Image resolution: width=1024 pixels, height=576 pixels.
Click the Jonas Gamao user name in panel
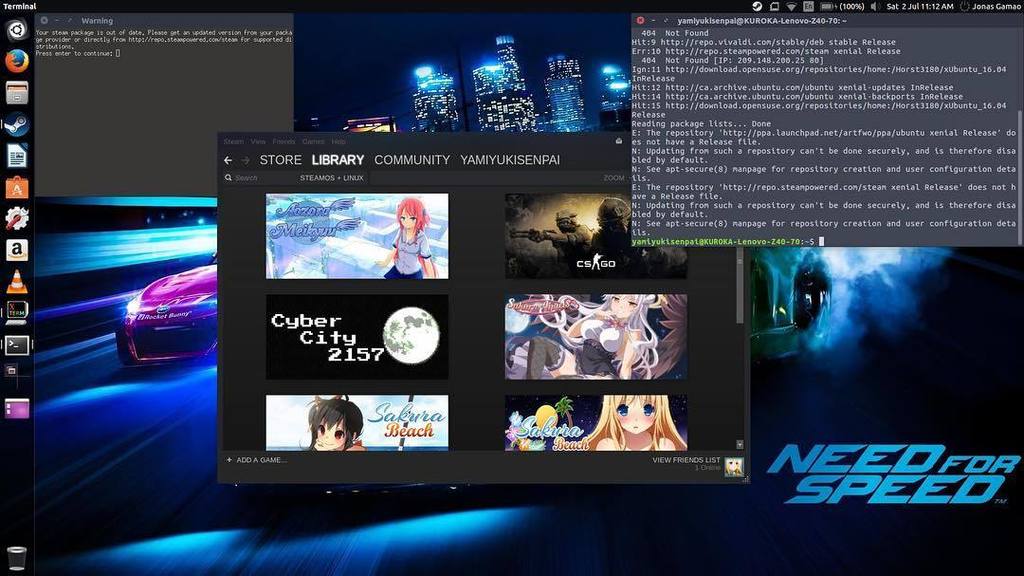coord(998,7)
